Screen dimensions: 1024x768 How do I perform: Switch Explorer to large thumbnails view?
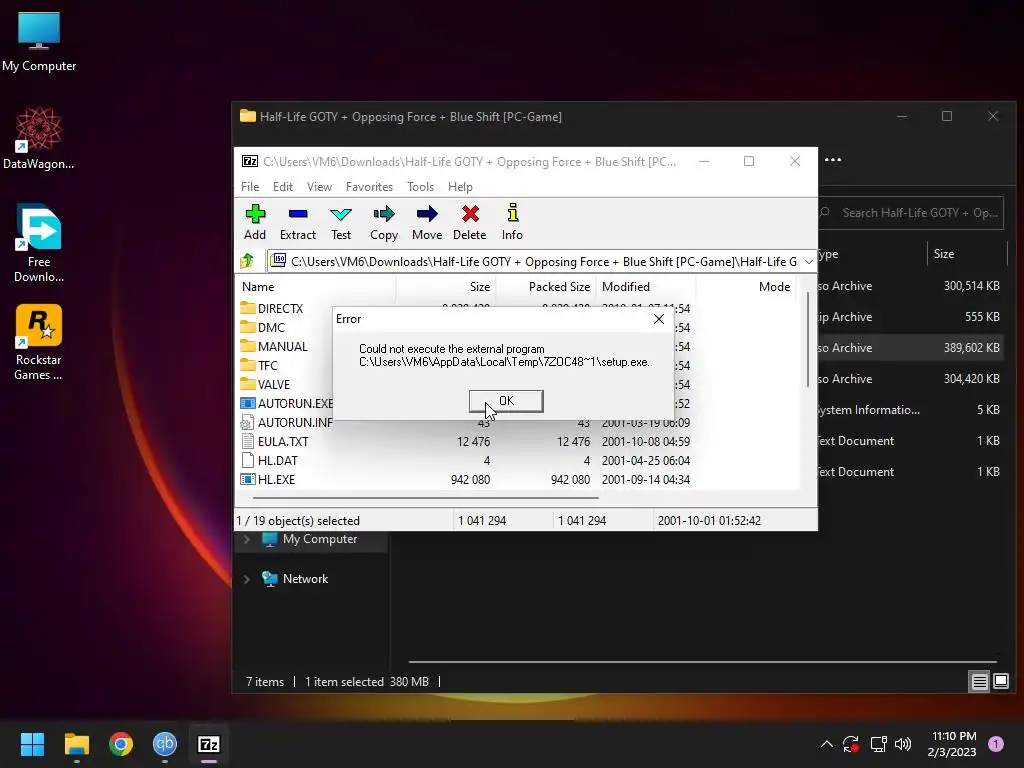click(1000, 682)
